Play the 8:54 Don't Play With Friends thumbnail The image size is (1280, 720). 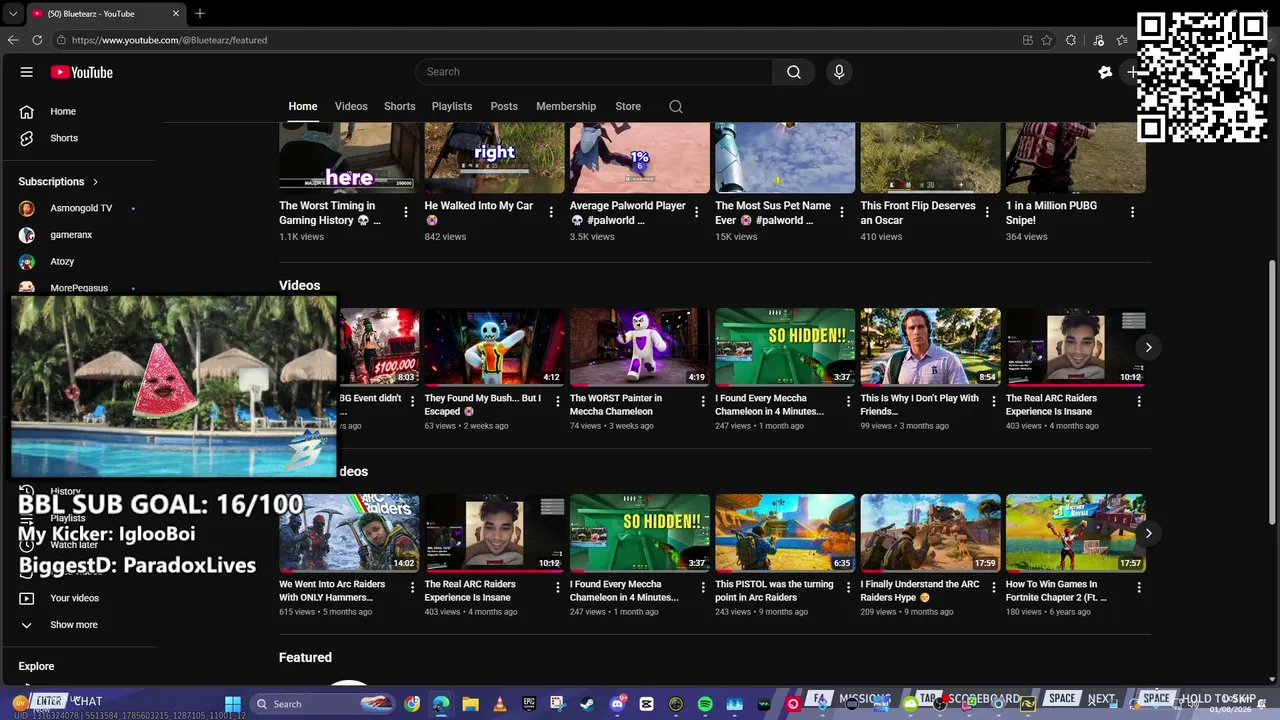931,347
